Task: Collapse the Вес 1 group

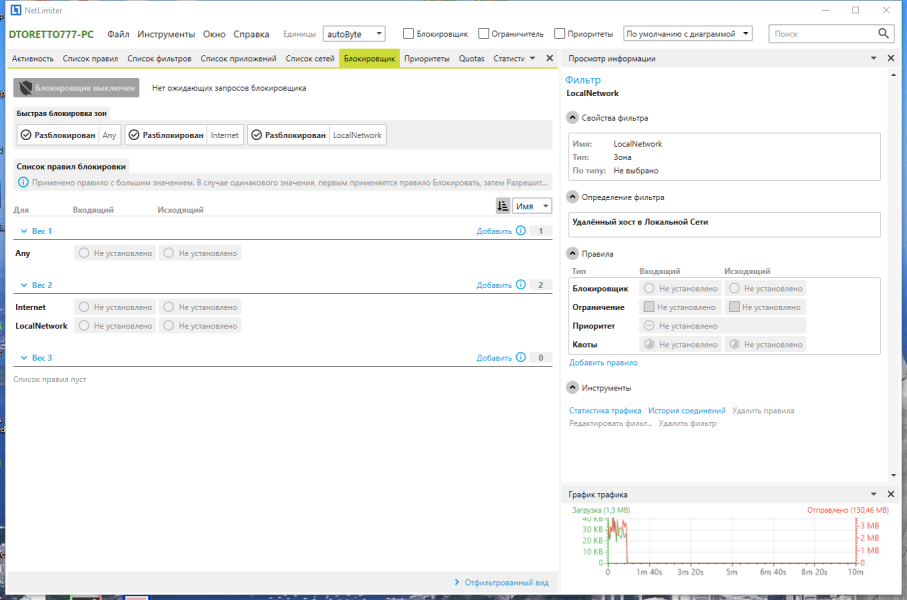Action: pos(24,231)
